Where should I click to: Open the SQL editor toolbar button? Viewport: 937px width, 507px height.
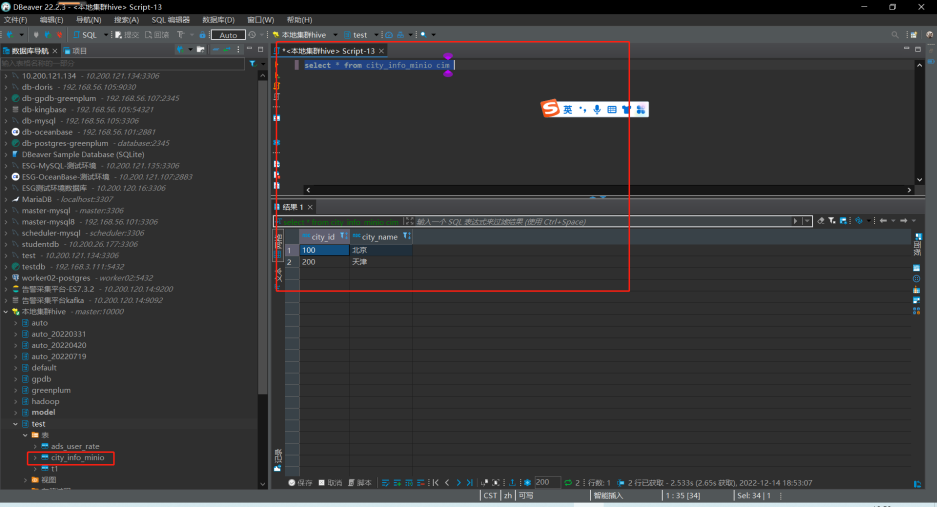(x=85, y=35)
